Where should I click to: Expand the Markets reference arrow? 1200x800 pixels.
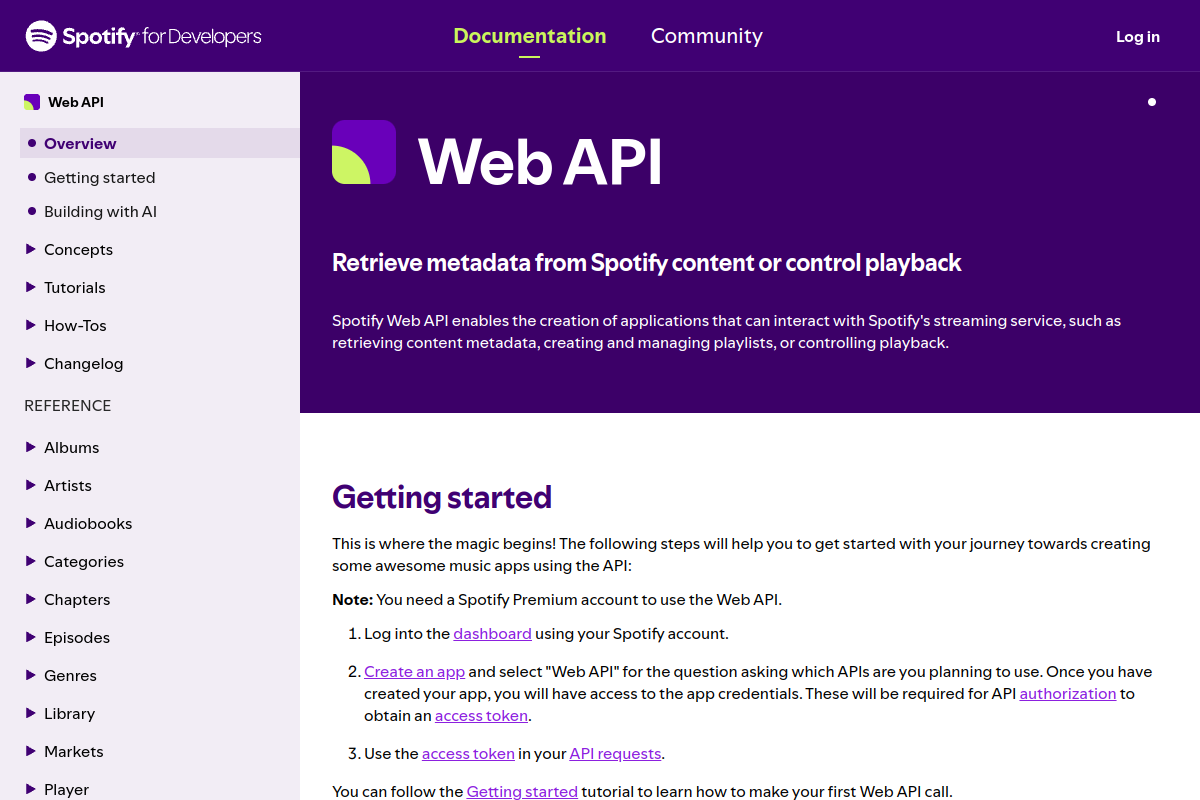(x=31, y=751)
